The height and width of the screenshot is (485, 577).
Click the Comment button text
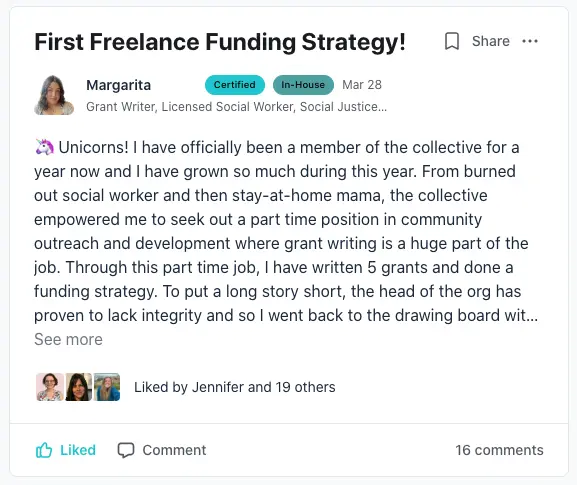tap(174, 450)
